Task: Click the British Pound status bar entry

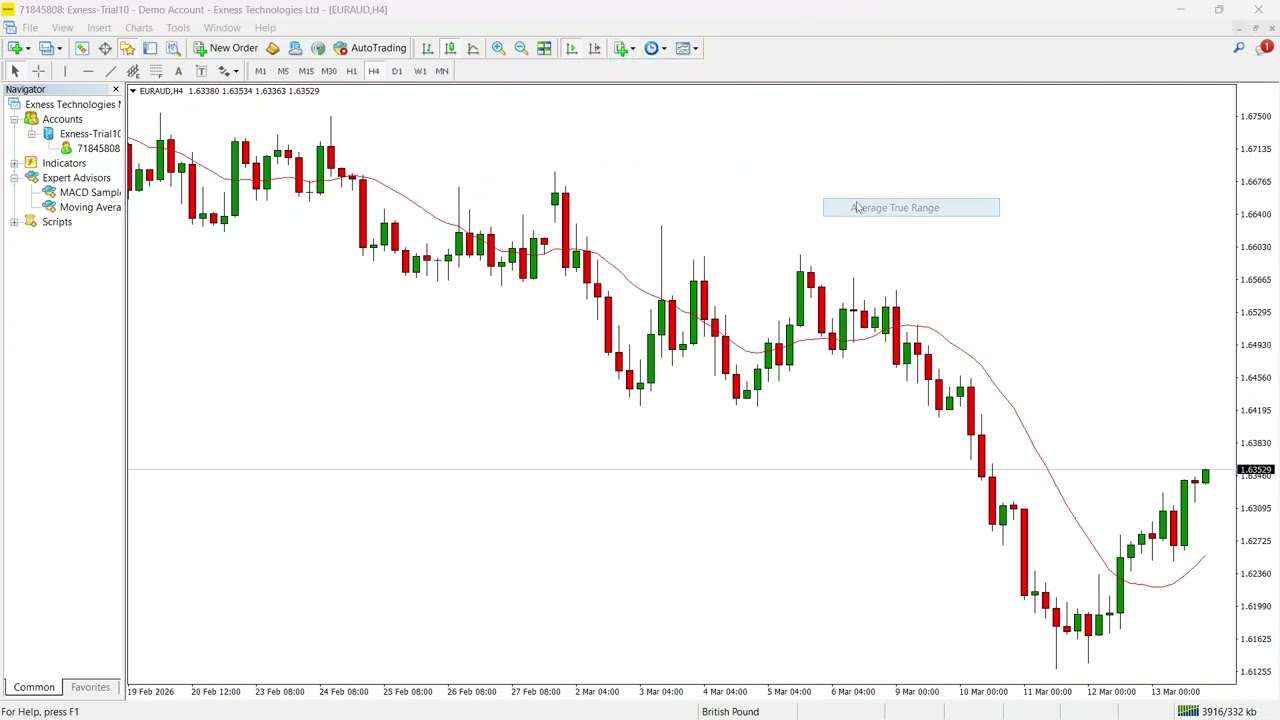Action: pos(730,712)
